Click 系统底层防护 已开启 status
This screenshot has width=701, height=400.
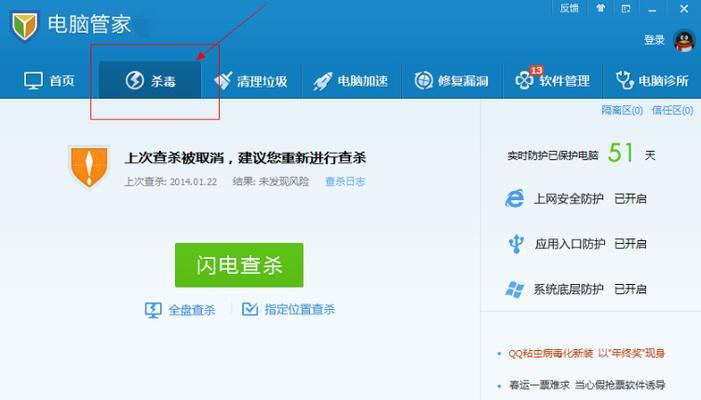(x=630, y=289)
